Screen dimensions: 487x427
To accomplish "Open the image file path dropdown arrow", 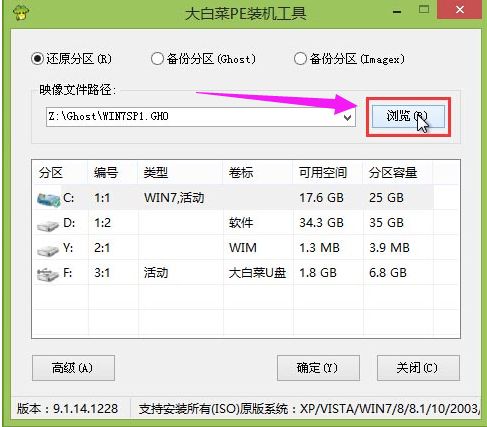I will tap(347, 117).
